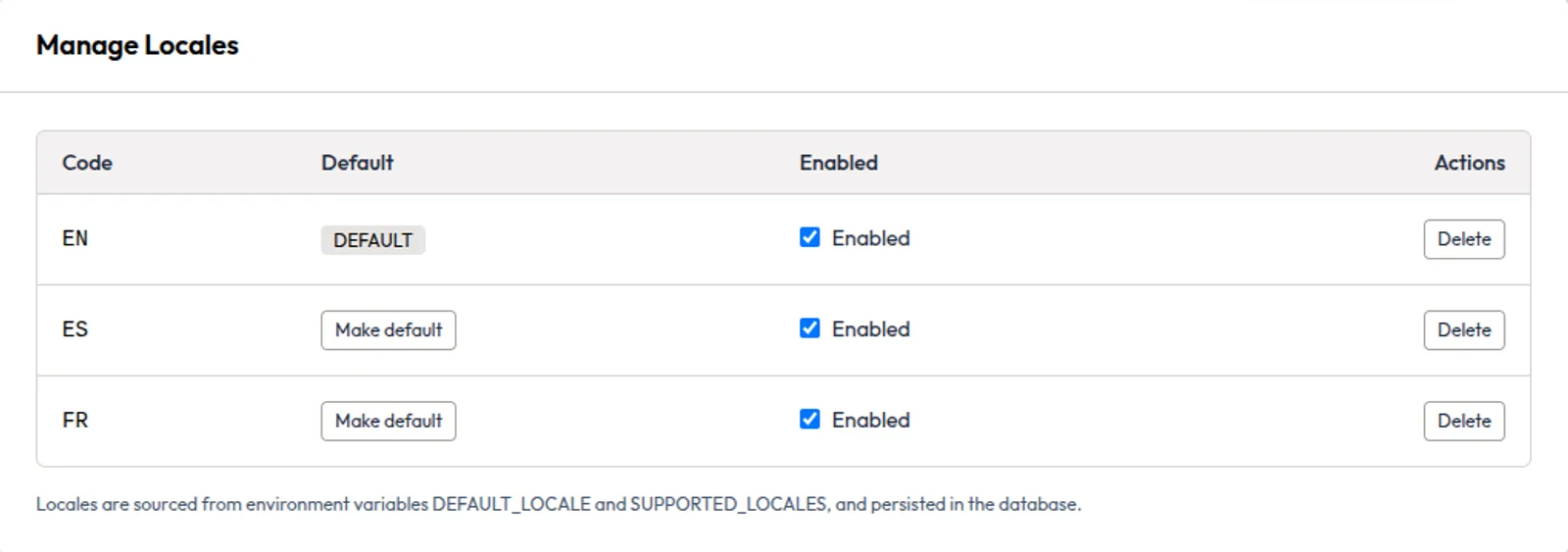Image resolution: width=1568 pixels, height=552 pixels.
Task: Click the environment variables footer note
Action: pos(559,504)
